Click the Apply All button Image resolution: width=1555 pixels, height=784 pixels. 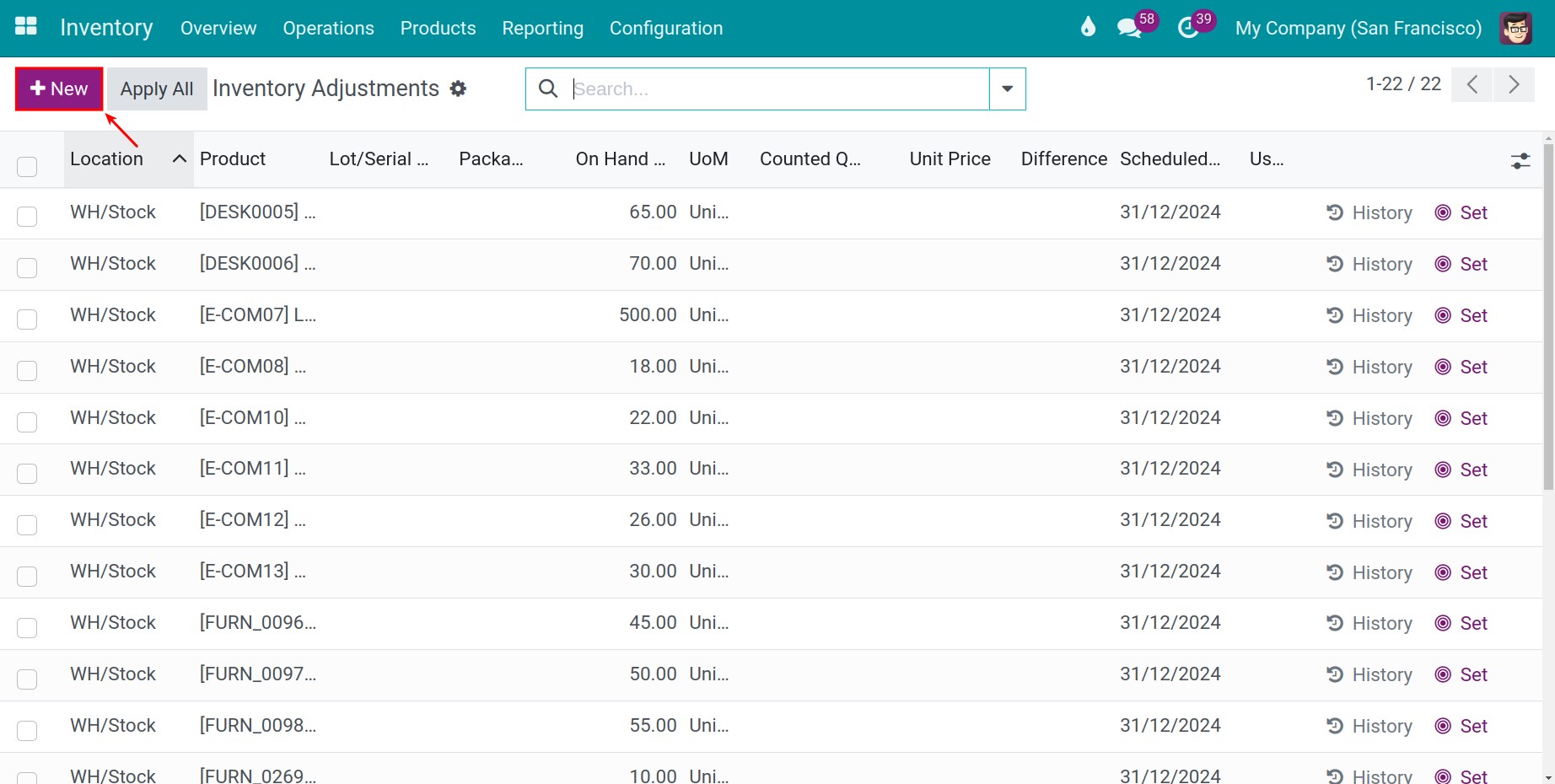(x=157, y=89)
